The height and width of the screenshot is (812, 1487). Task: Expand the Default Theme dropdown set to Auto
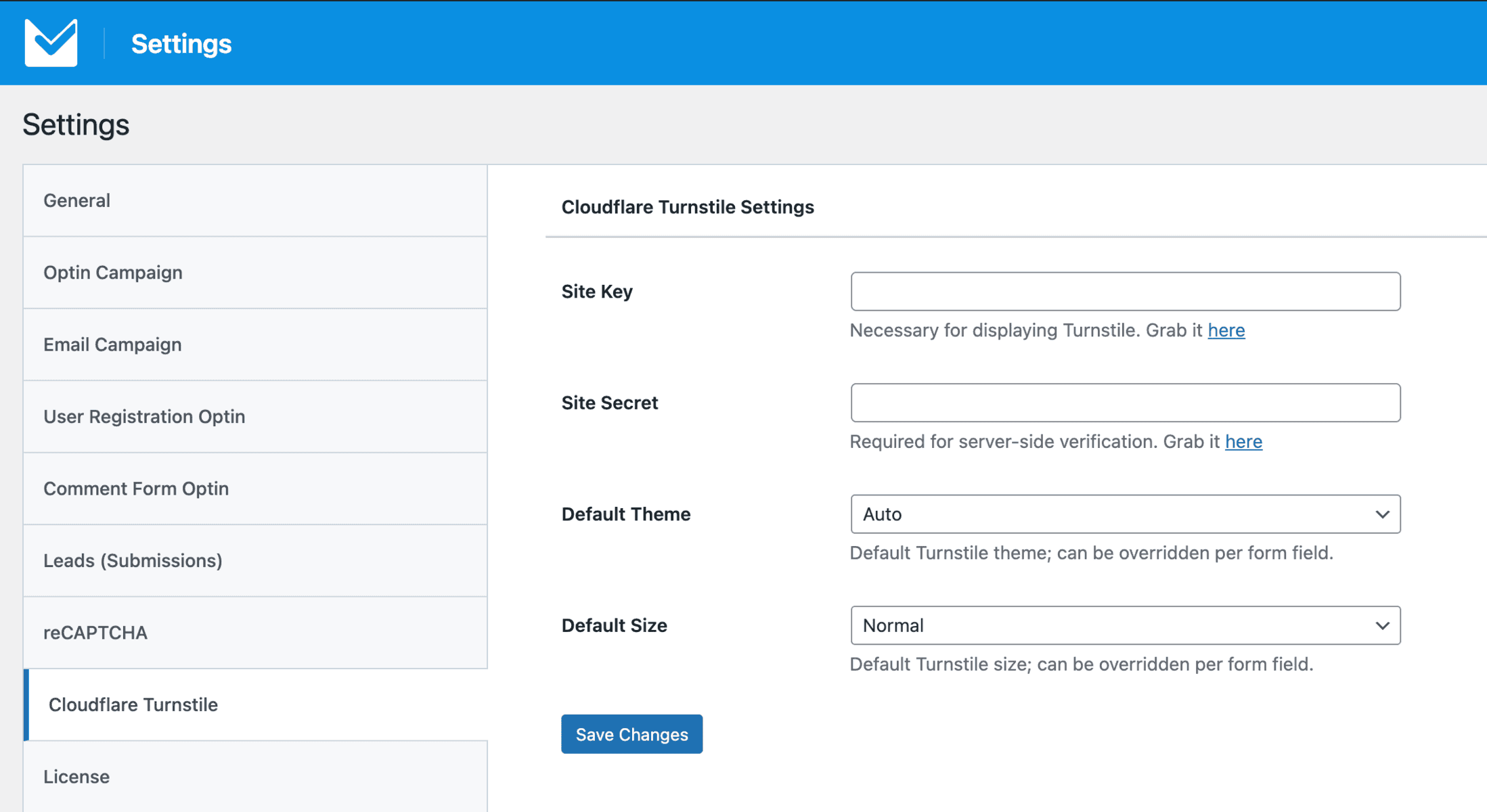click(x=1126, y=514)
